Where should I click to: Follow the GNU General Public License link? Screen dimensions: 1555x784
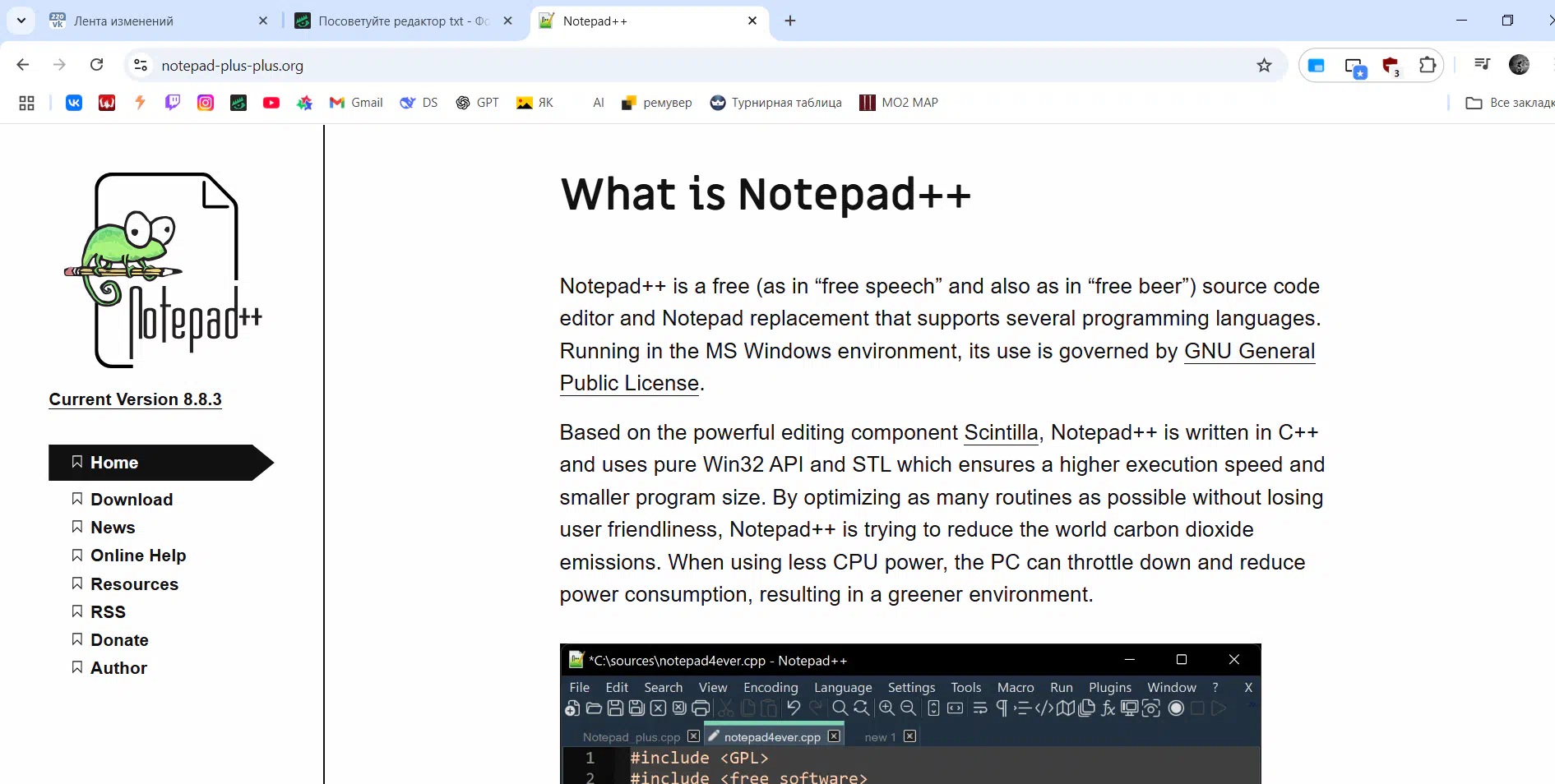tap(1249, 352)
